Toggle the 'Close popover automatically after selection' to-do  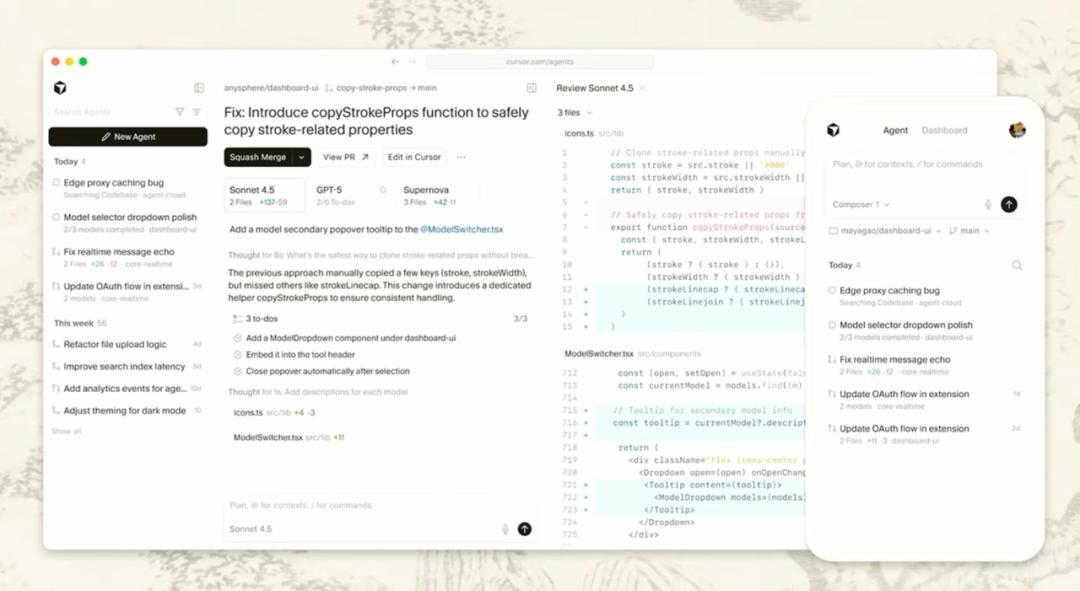[x=238, y=371]
